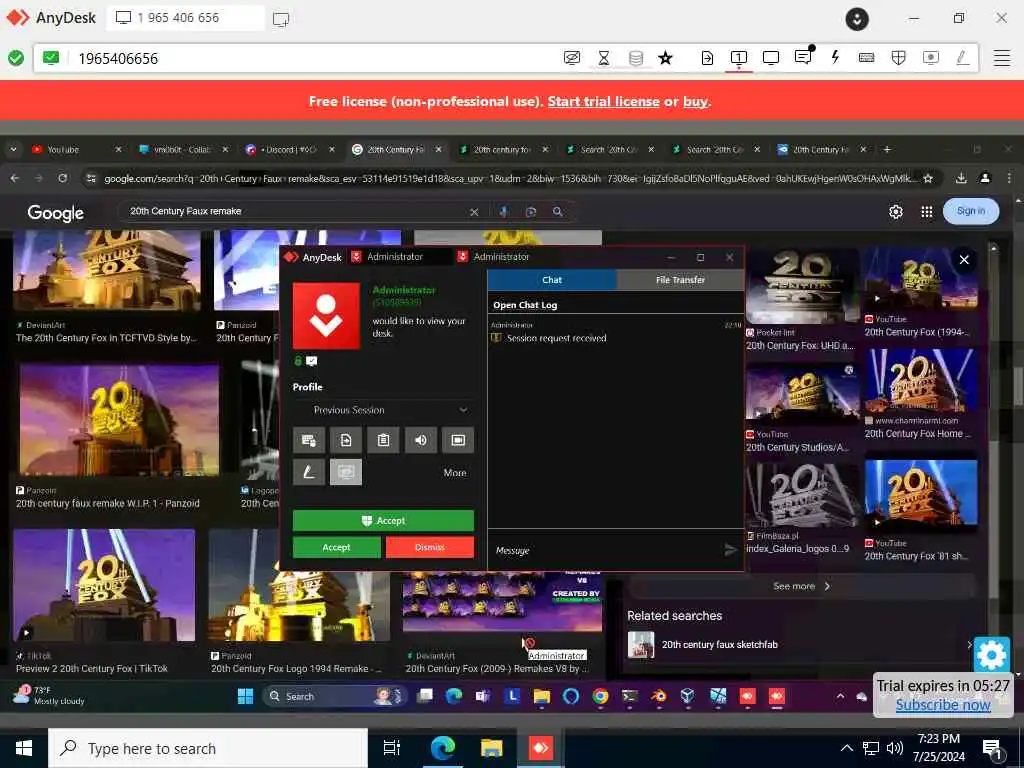Open 20th century faux remake W.I.P. 1 thumbnail
1024x768 pixels.
[x=118, y=420]
